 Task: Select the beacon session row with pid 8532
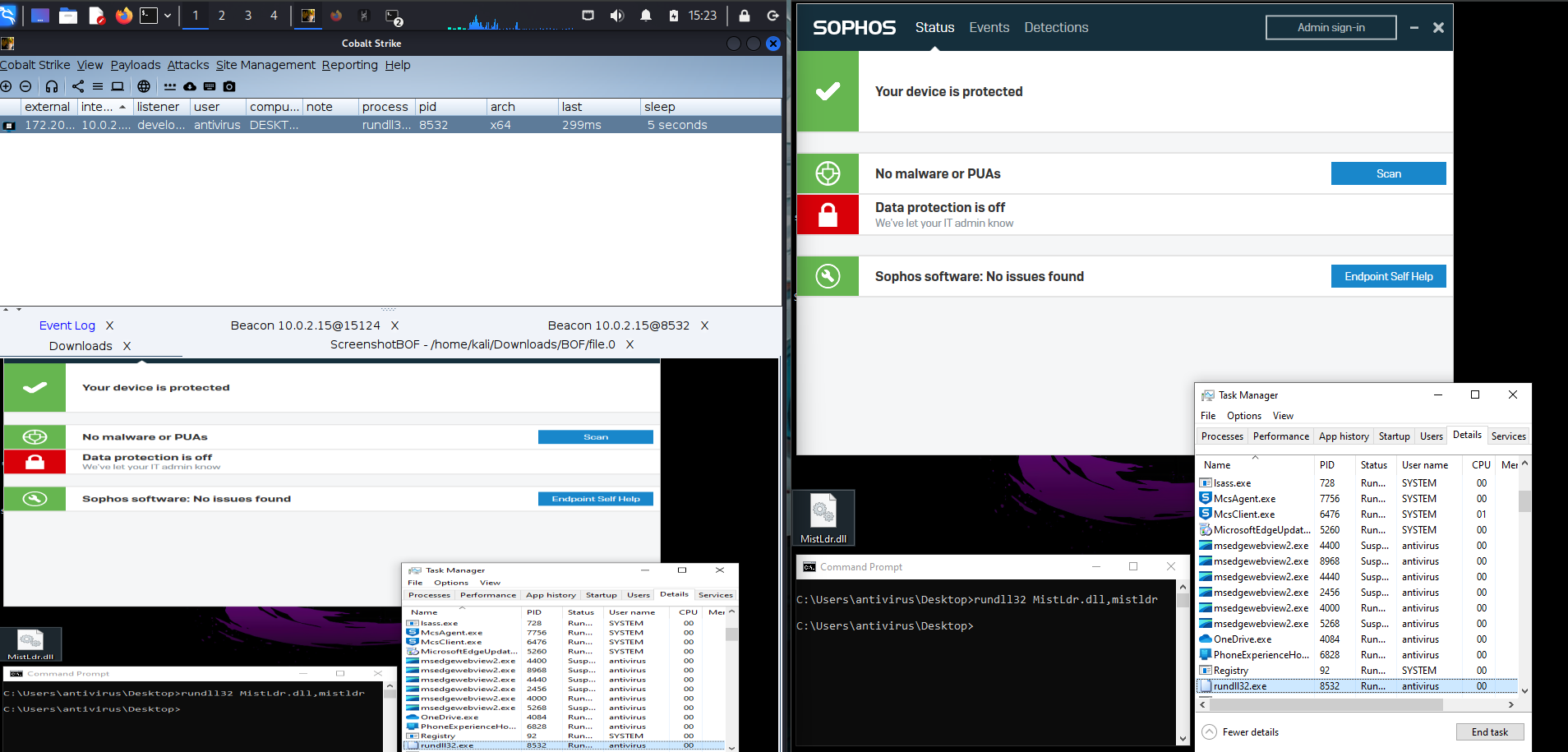click(390, 125)
